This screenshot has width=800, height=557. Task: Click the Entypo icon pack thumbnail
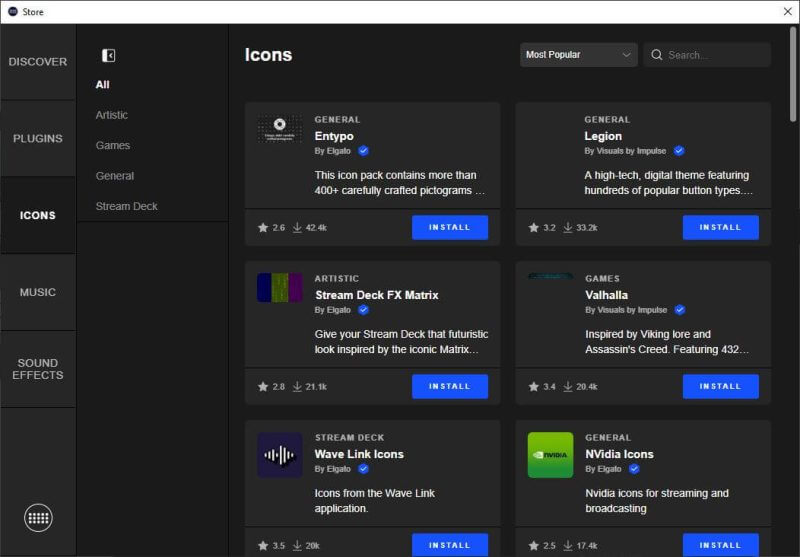(280, 129)
